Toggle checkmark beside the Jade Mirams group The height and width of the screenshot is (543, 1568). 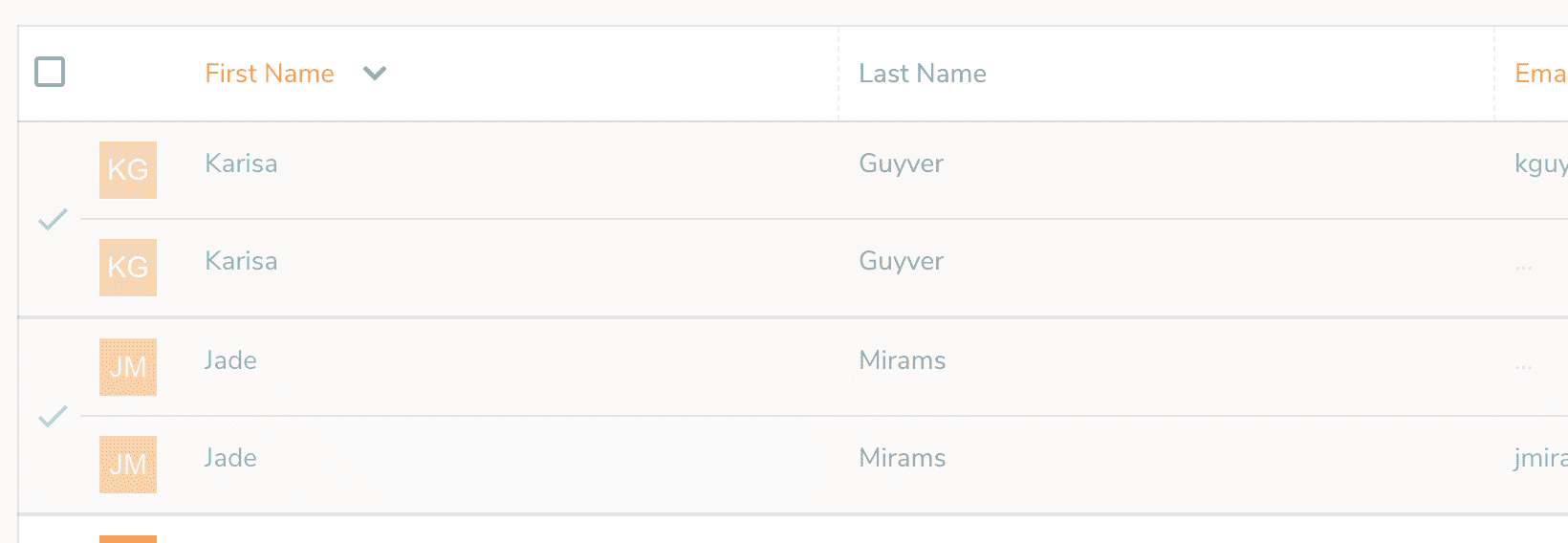click(53, 416)
